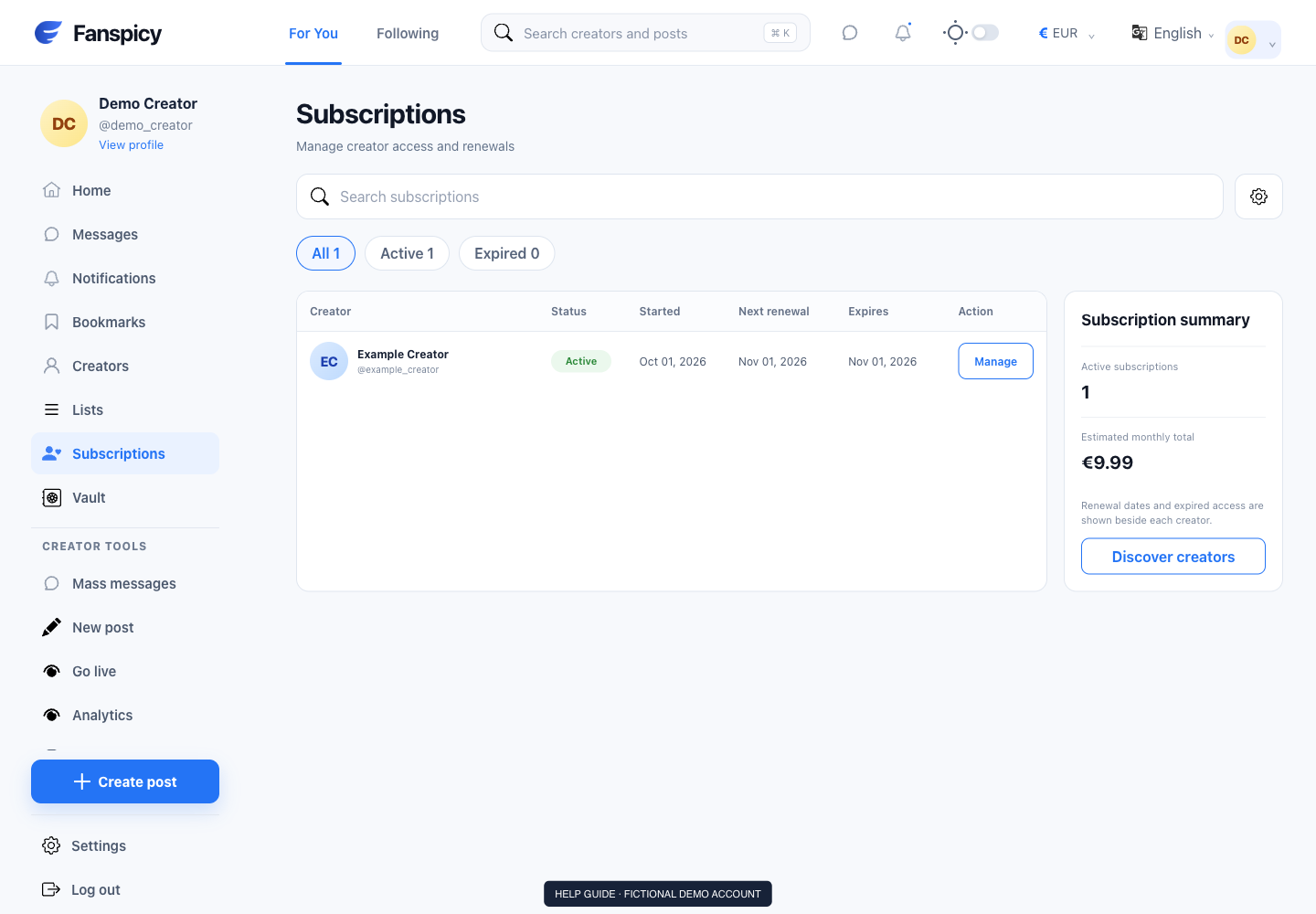Click the Analytics eye icon
The height and width of the screenshot is (914, 1316).
52,715
